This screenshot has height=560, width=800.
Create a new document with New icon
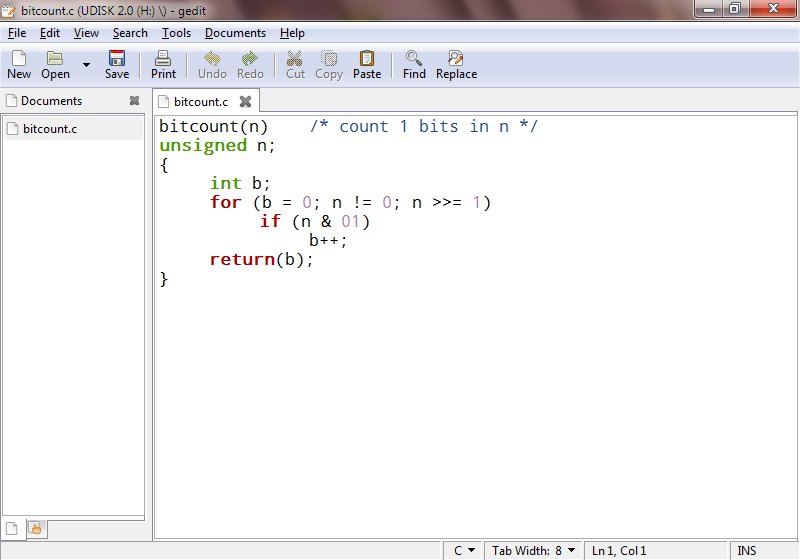(x=19, y=65)
